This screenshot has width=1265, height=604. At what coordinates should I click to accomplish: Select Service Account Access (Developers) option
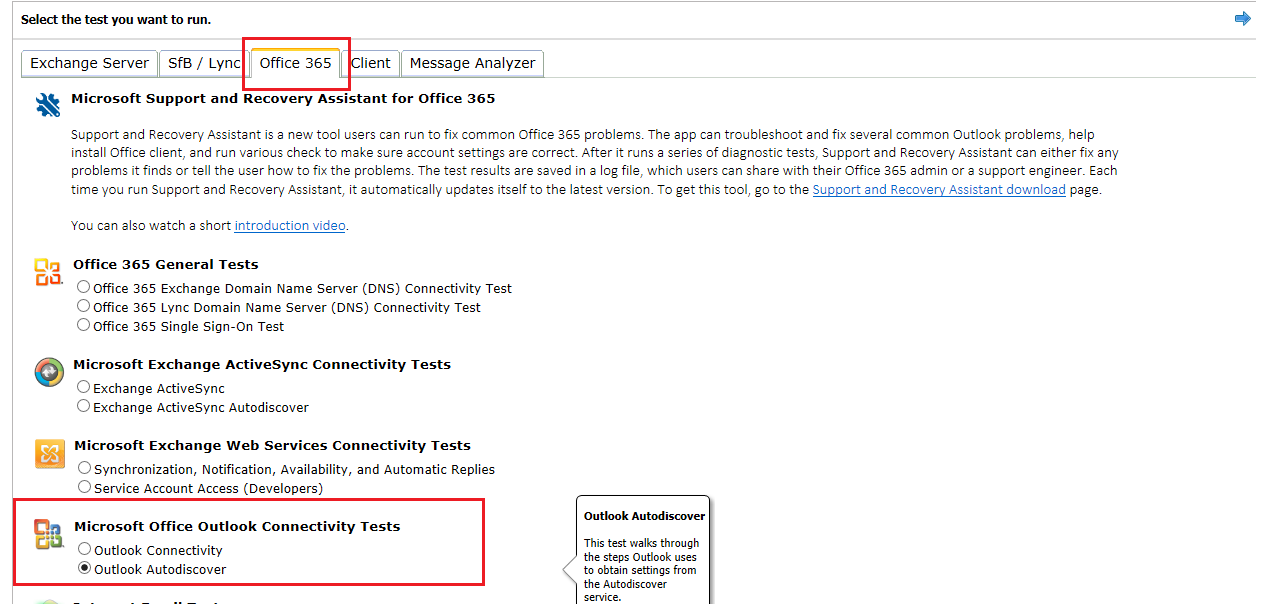pos(85,487)
